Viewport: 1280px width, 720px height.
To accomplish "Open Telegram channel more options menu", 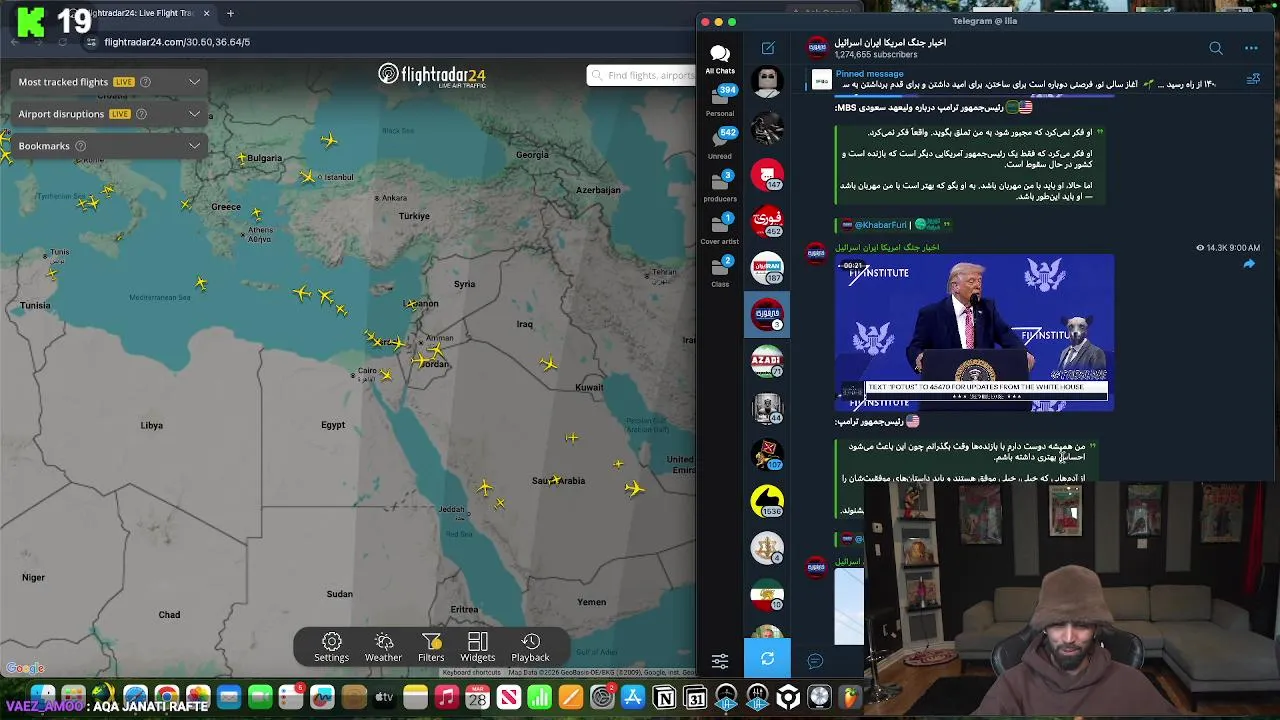I will (1250, 48).
